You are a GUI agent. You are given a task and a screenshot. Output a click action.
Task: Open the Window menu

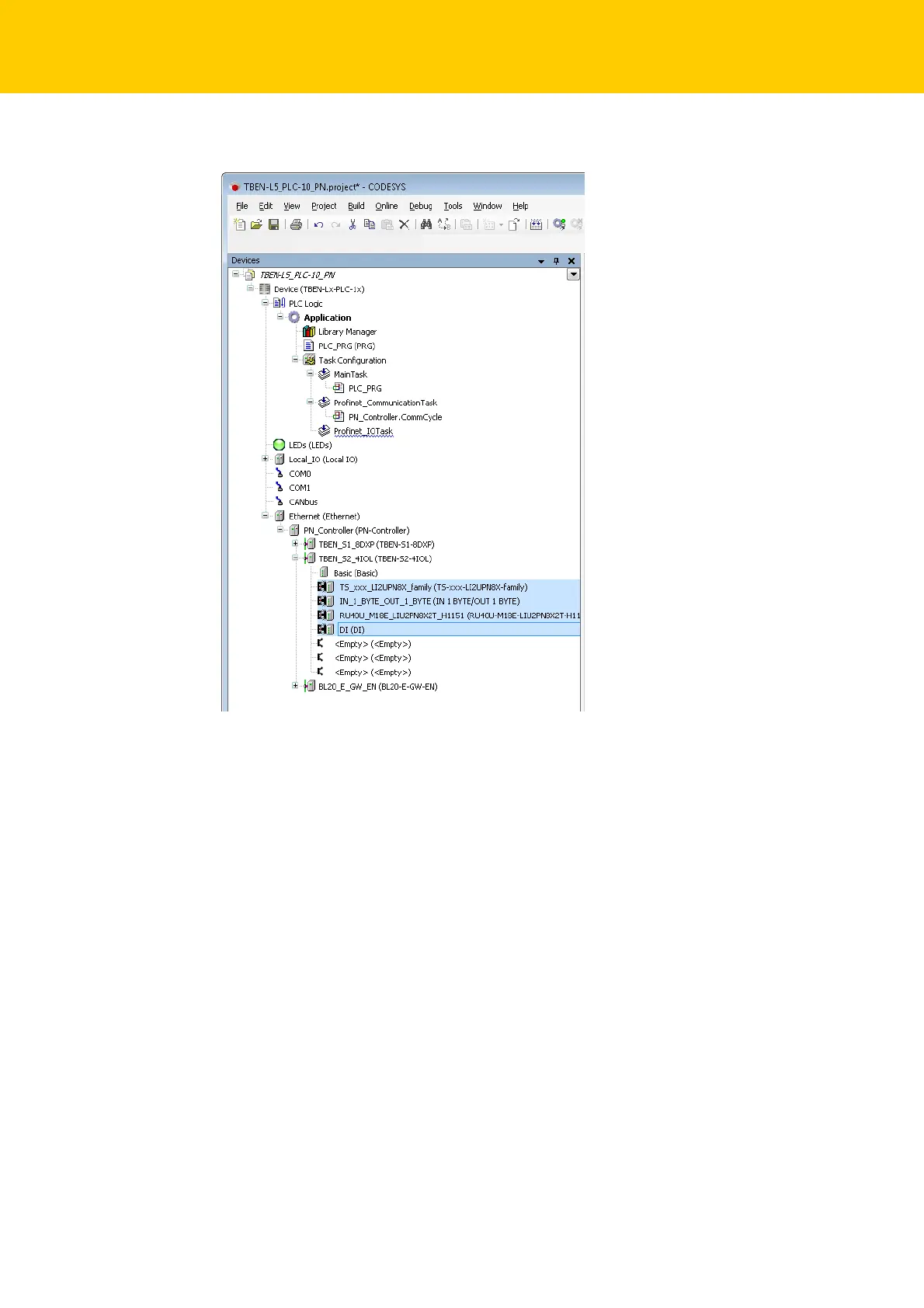coord(488,206)
